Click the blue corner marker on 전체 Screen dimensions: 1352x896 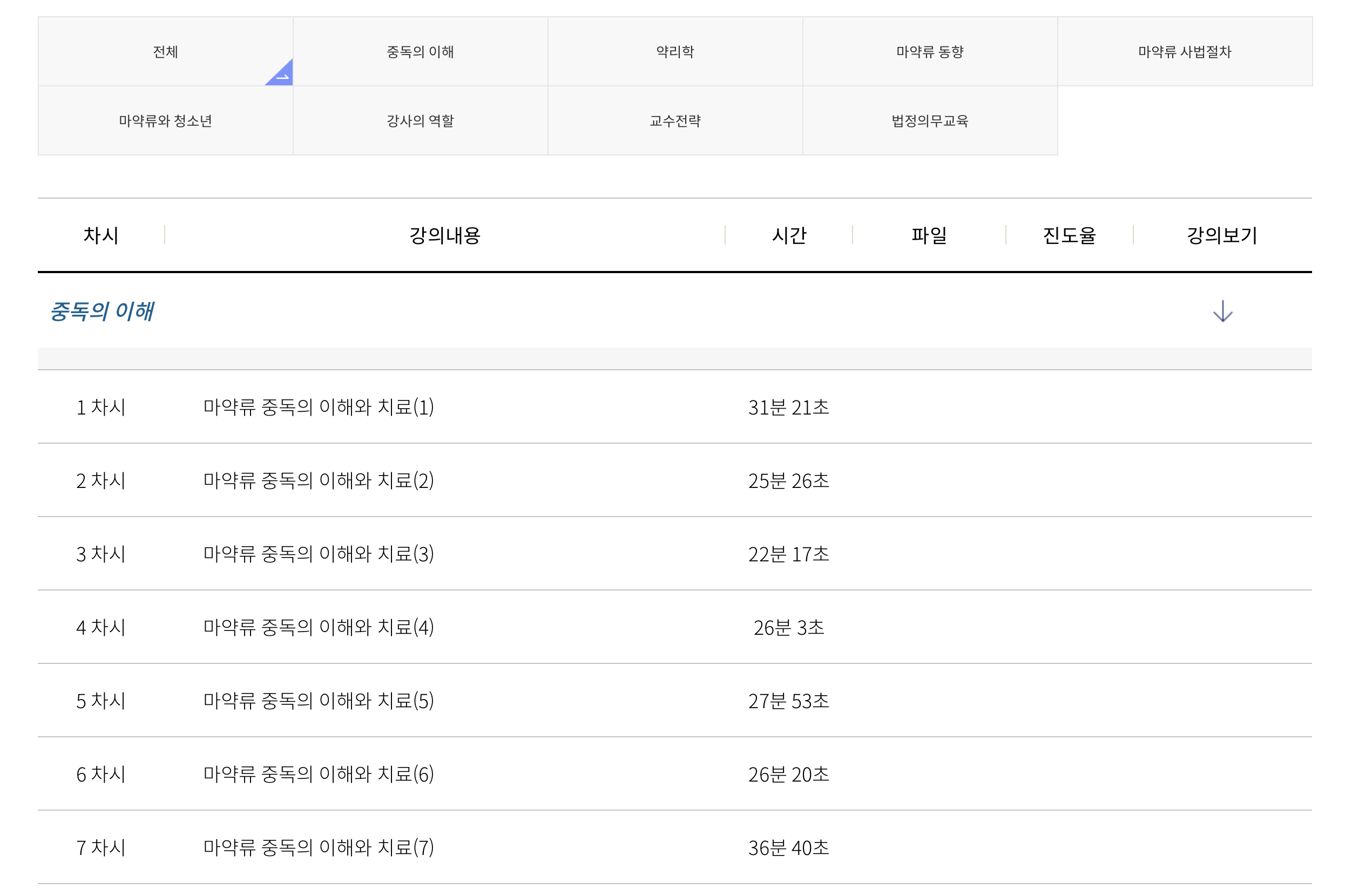[282, 76]
